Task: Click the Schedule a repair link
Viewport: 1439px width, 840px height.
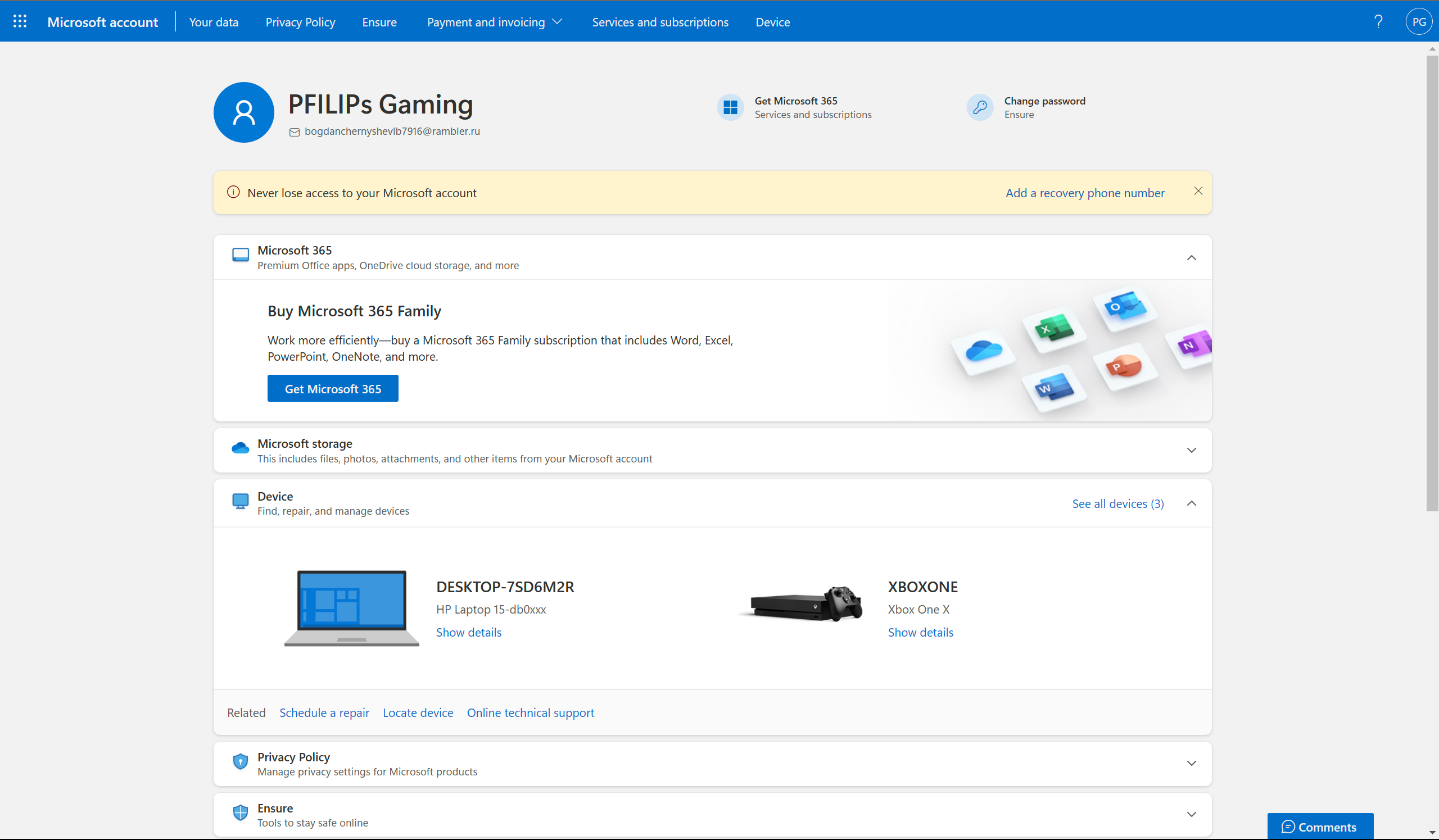Action: coord(324,713)
